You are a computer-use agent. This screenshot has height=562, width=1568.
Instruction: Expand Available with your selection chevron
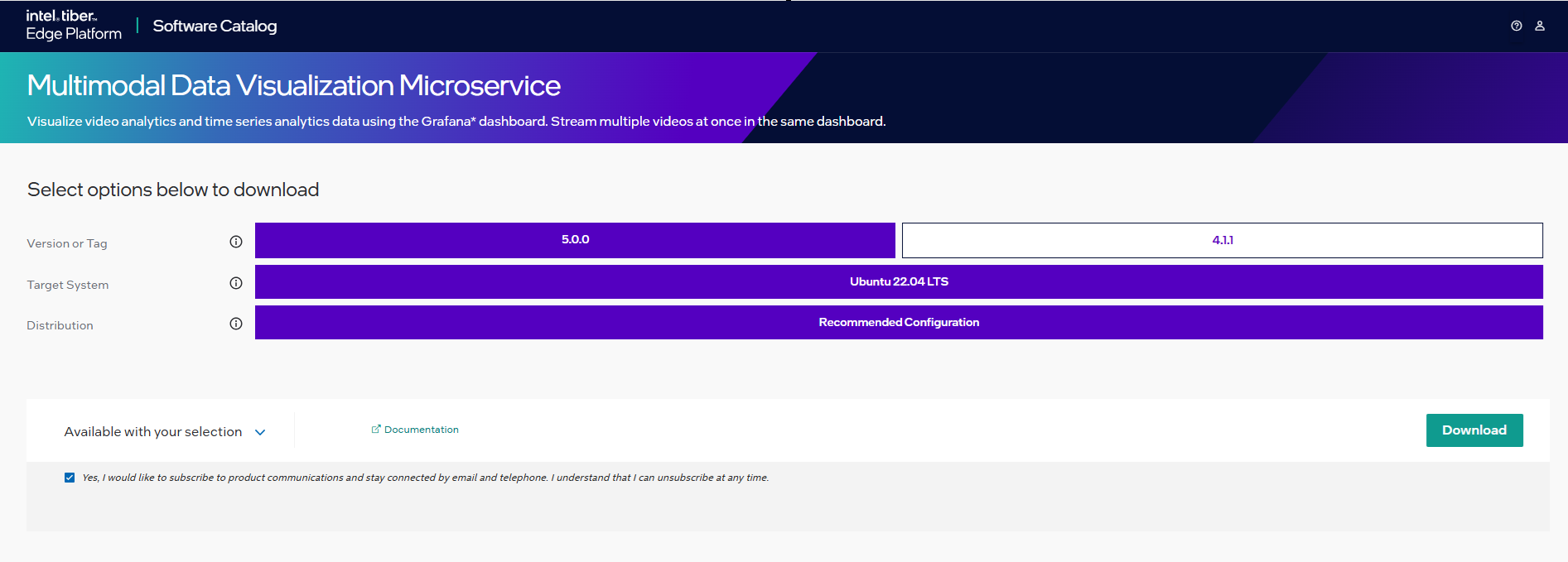[x=260, y=432]
